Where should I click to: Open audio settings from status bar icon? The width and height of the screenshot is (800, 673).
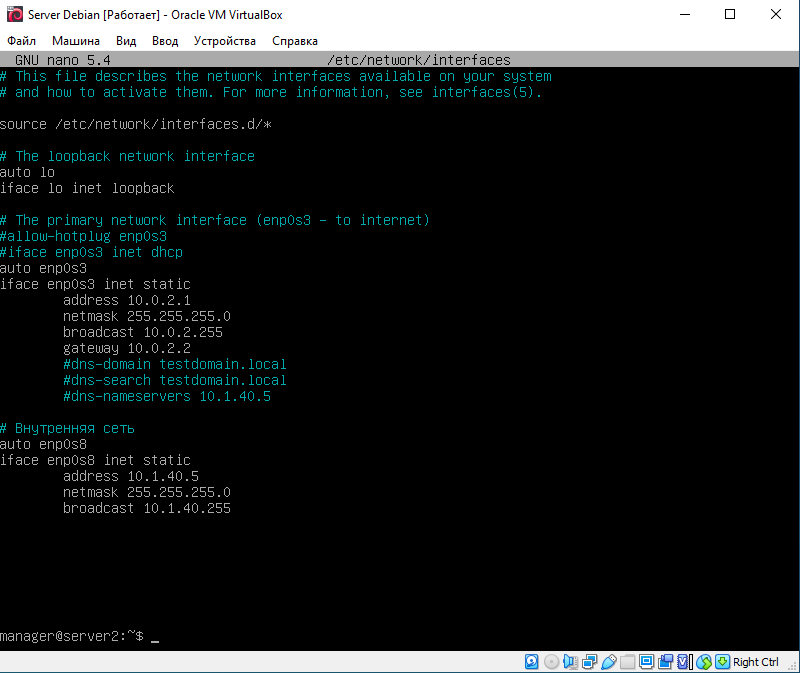click(x=570, y=662)
